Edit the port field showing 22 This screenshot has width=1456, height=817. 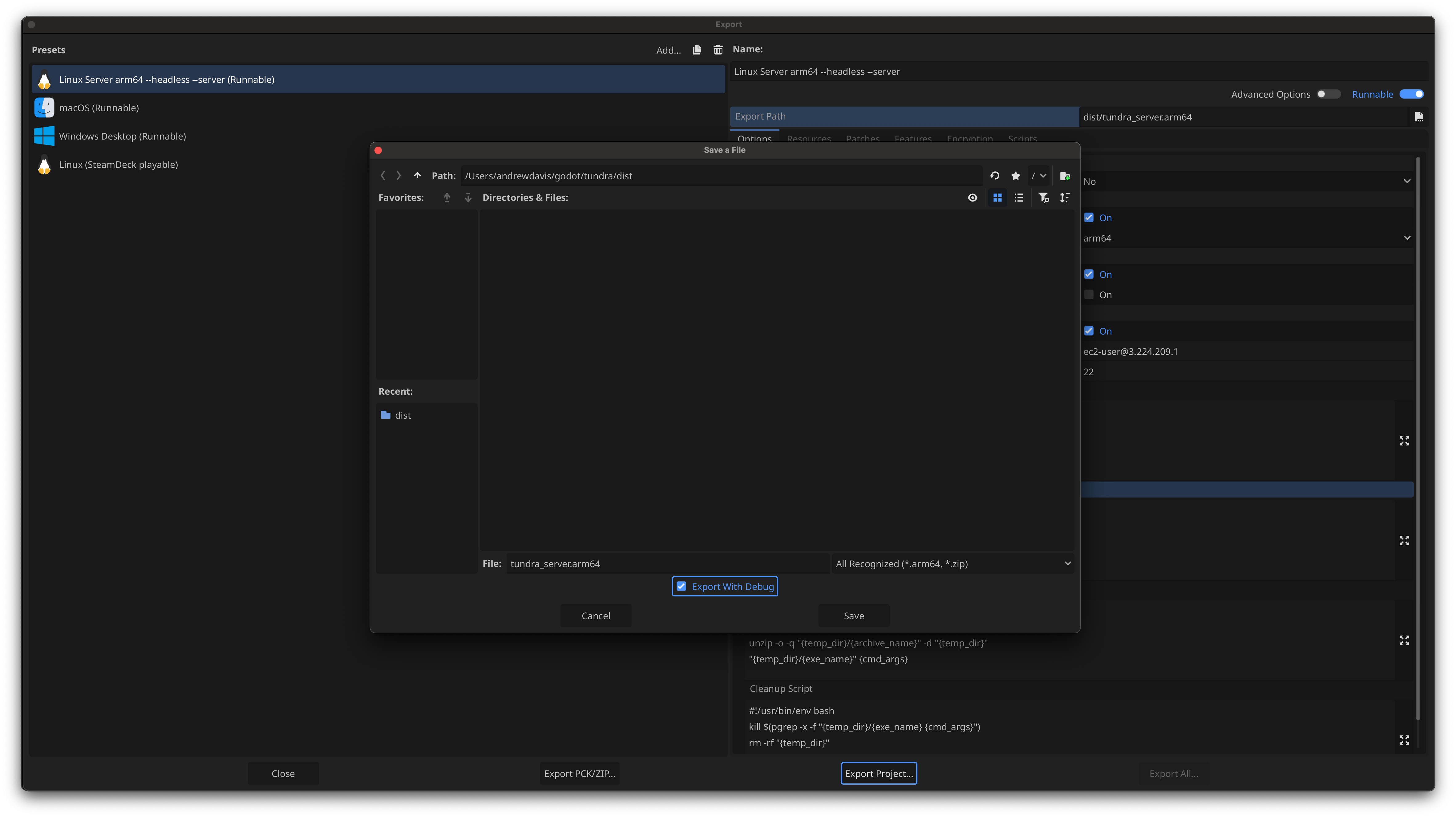pyautogui.click(x=1246, y=372)
